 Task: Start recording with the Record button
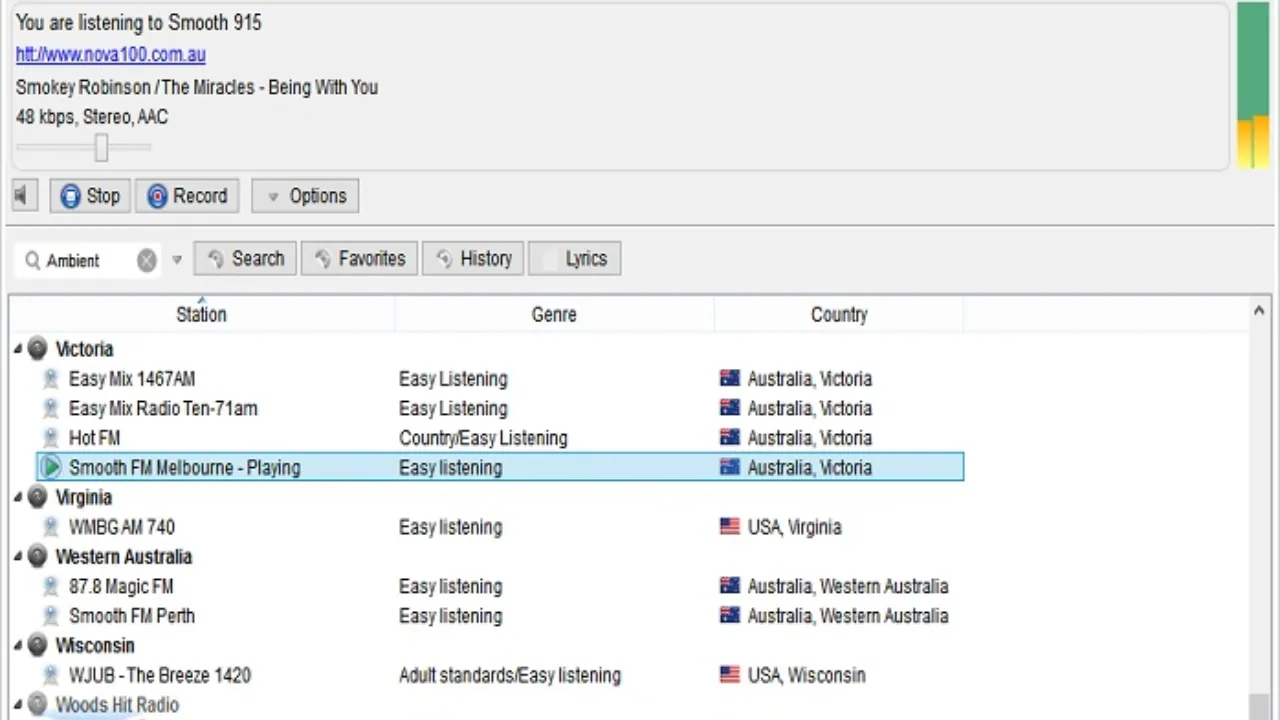(x=187, y=196)
